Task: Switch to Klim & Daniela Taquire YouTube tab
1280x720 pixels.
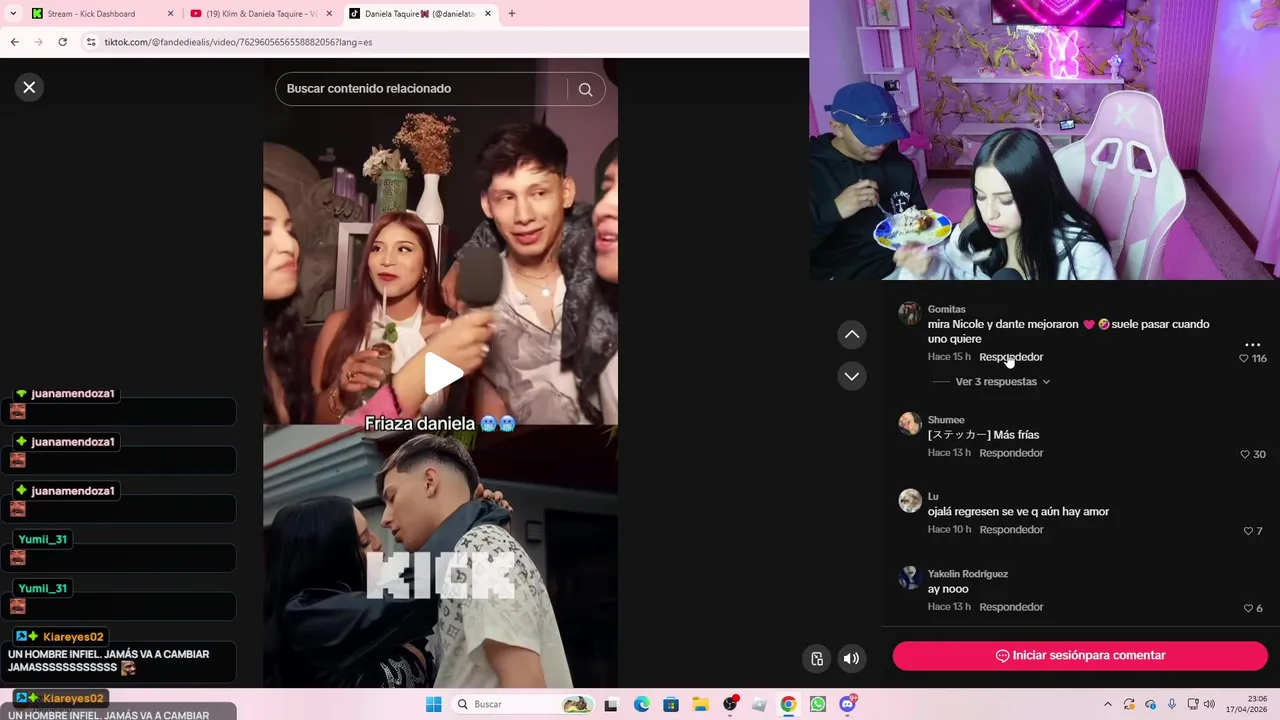Action: click(x=260, y=14)
